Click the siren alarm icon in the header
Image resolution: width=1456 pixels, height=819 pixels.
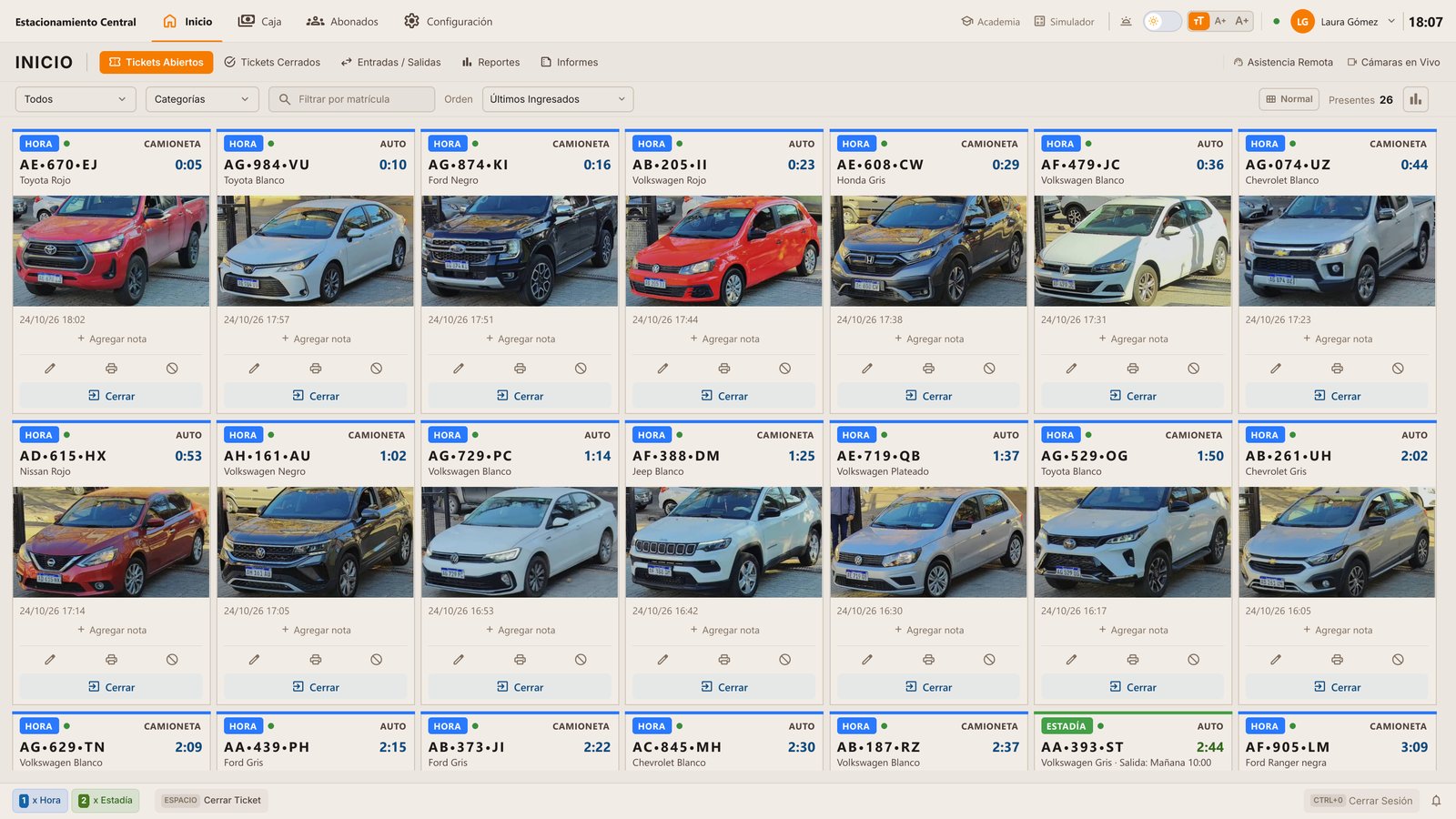click(1126, 22)
